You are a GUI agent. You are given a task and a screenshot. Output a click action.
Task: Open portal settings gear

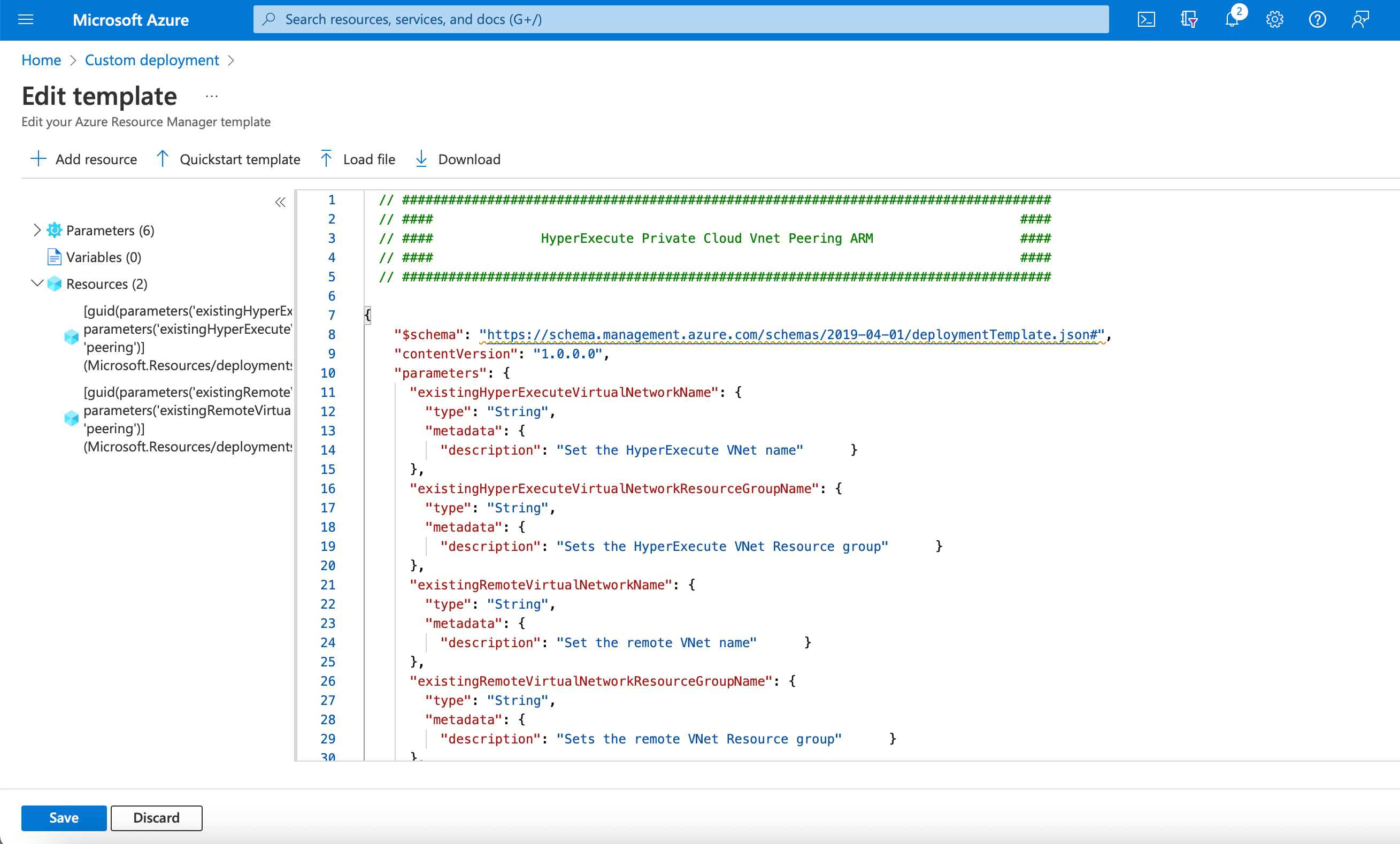[x=1274, y=19]
